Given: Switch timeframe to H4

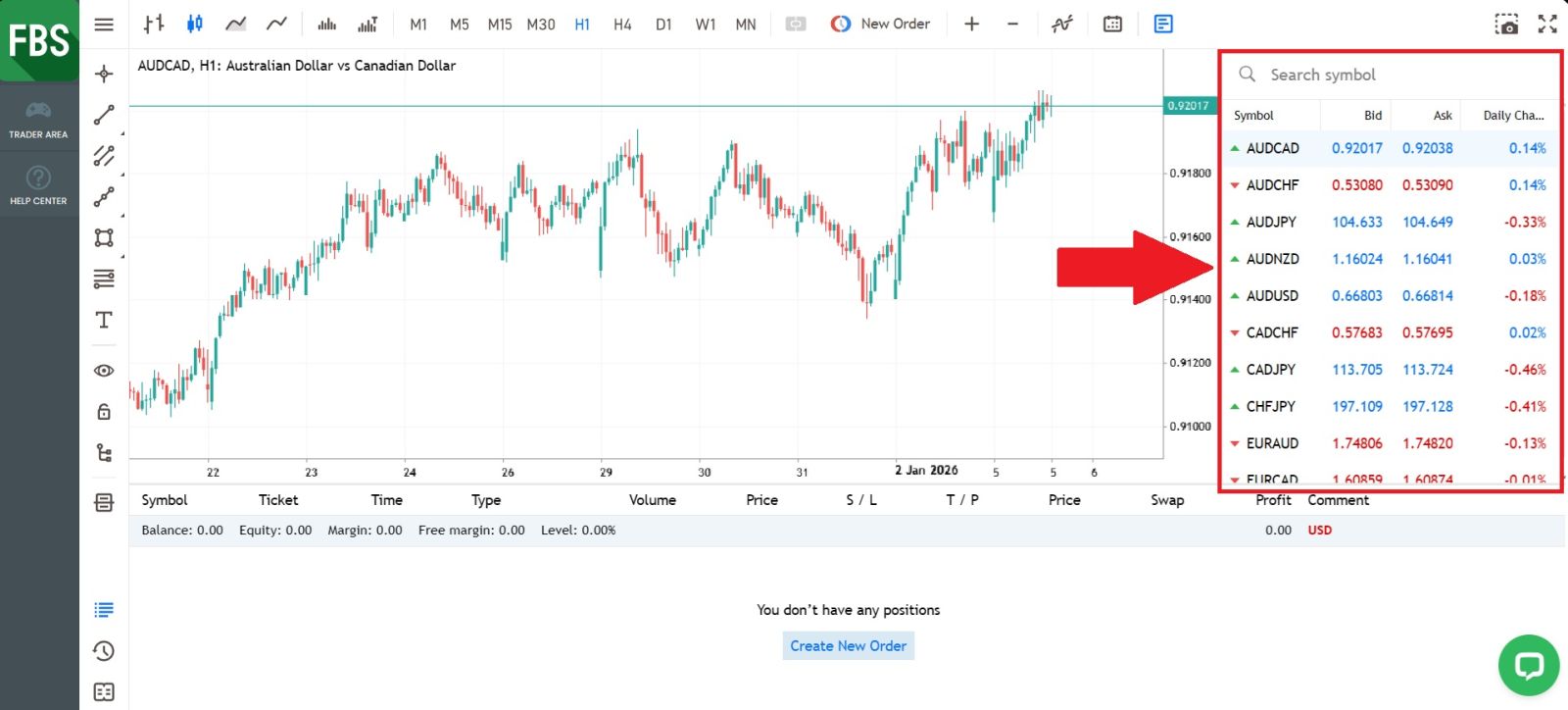Looking at the screenshot, I should [x=622, y=25].
